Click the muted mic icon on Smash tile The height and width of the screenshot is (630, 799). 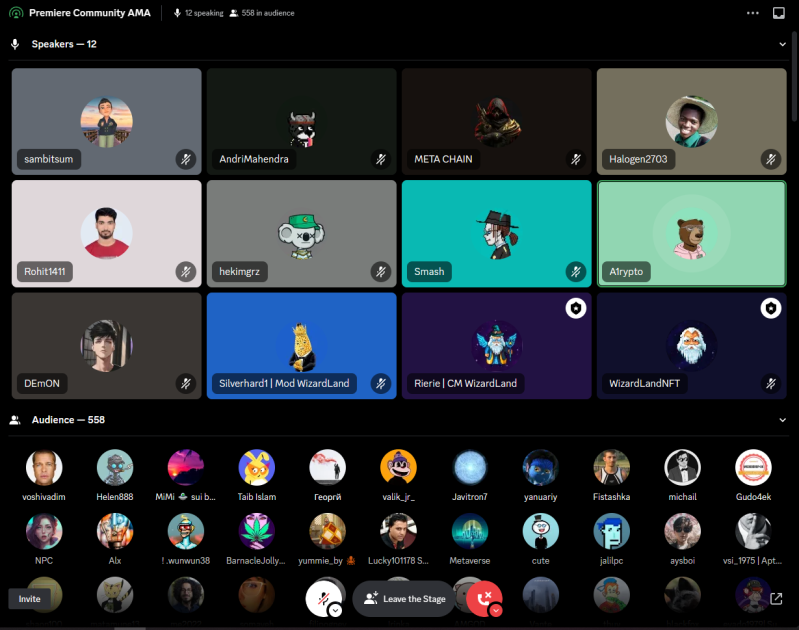coord(576,272)
